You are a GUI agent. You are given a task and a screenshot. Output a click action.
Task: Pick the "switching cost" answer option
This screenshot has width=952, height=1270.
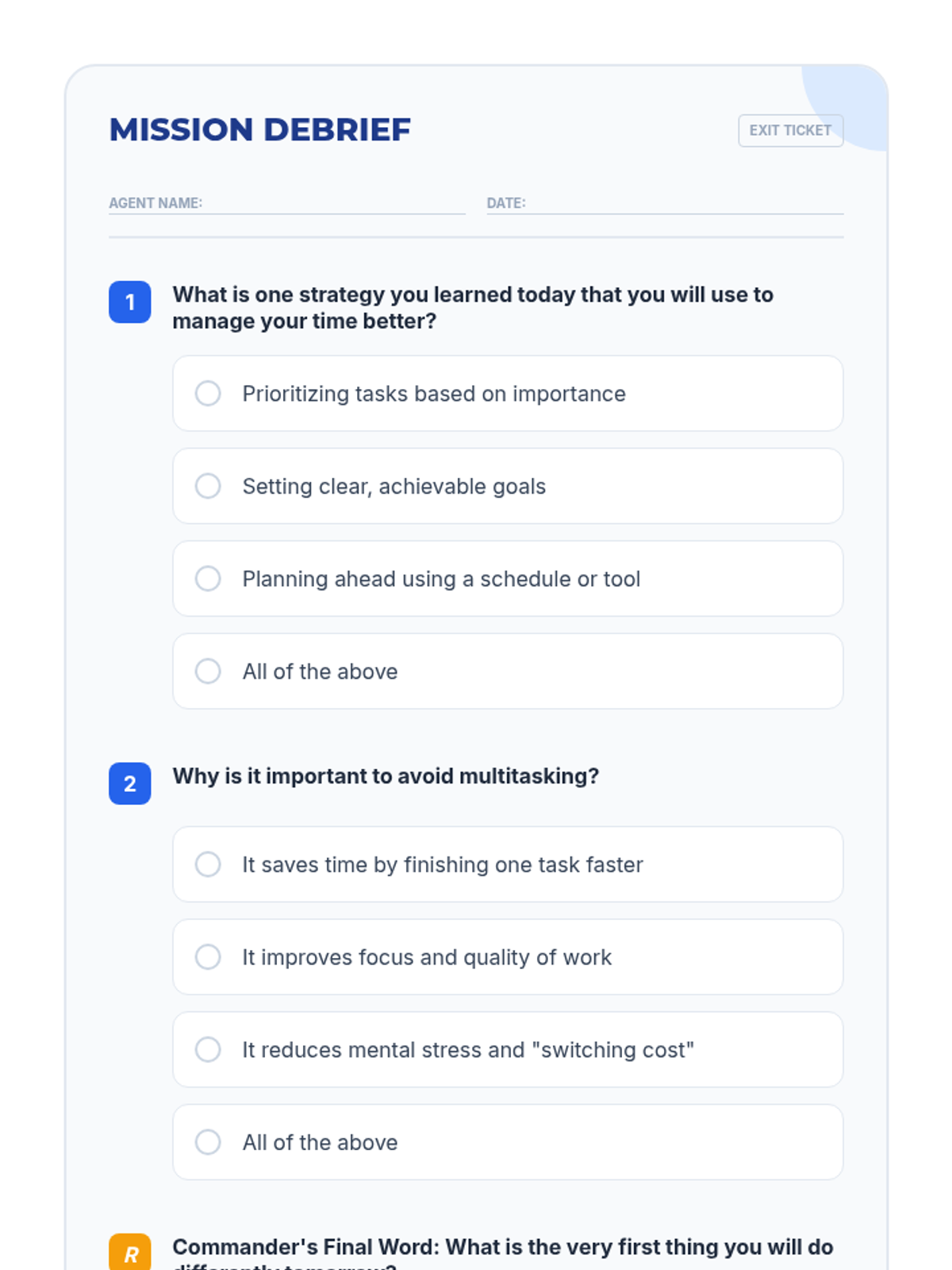point(208,1049)
